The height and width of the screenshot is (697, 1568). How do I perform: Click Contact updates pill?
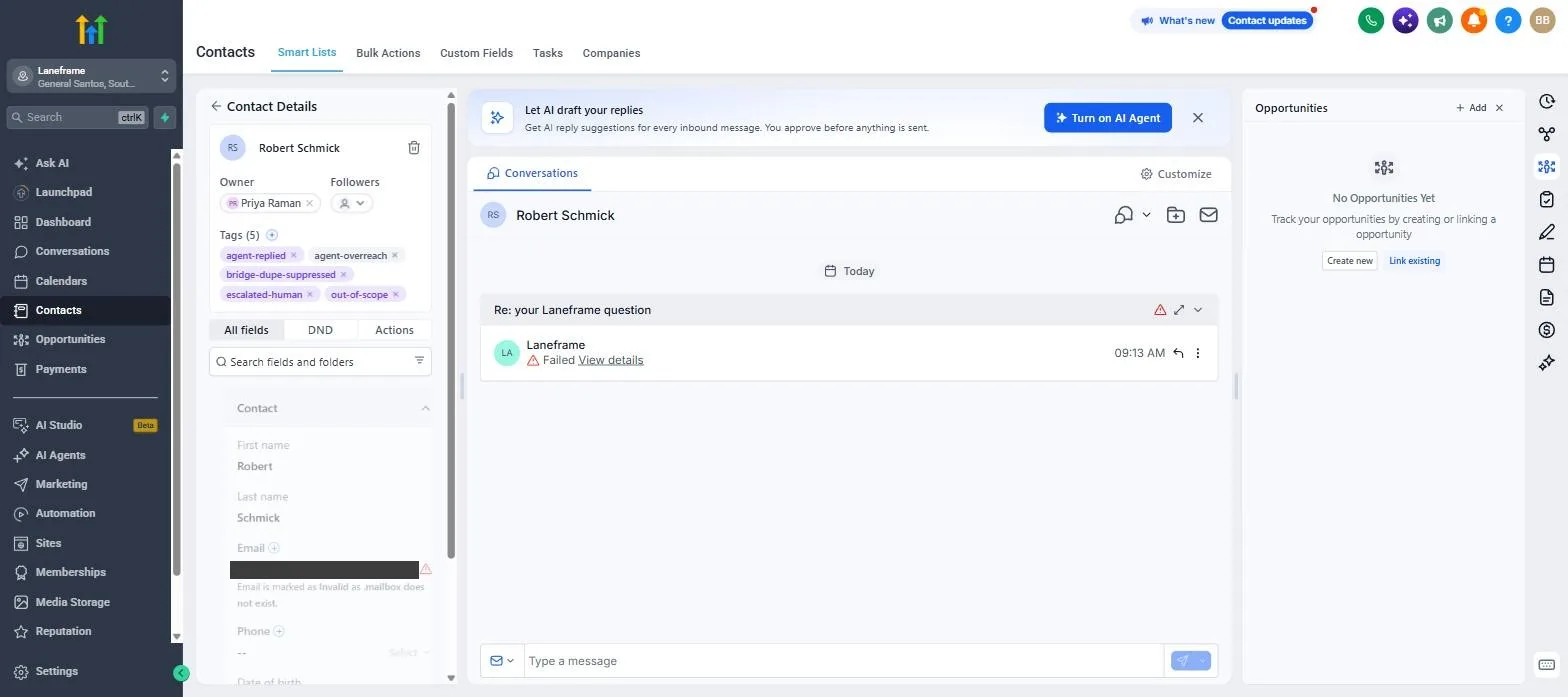pos(1267,20)
